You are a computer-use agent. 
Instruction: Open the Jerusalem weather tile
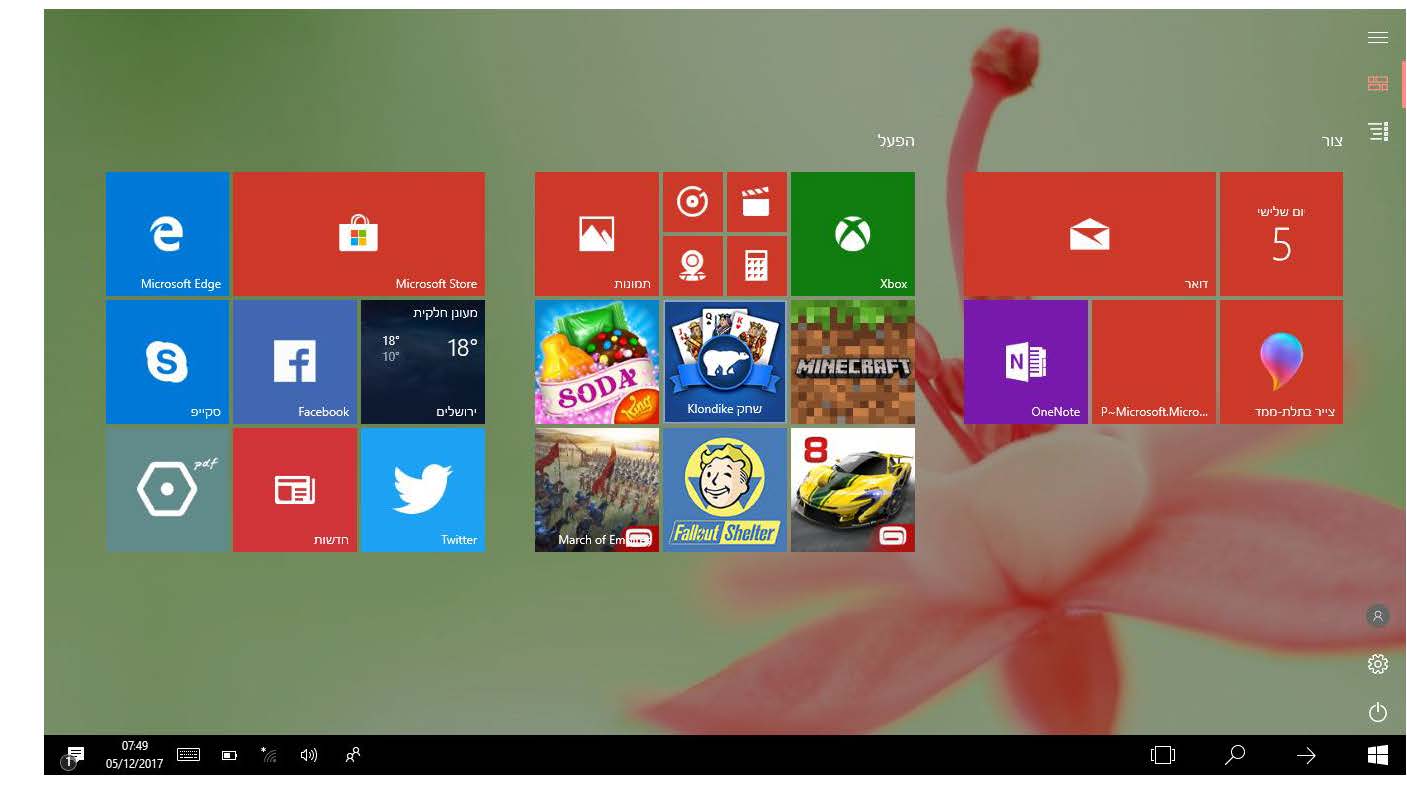(423, 362)
